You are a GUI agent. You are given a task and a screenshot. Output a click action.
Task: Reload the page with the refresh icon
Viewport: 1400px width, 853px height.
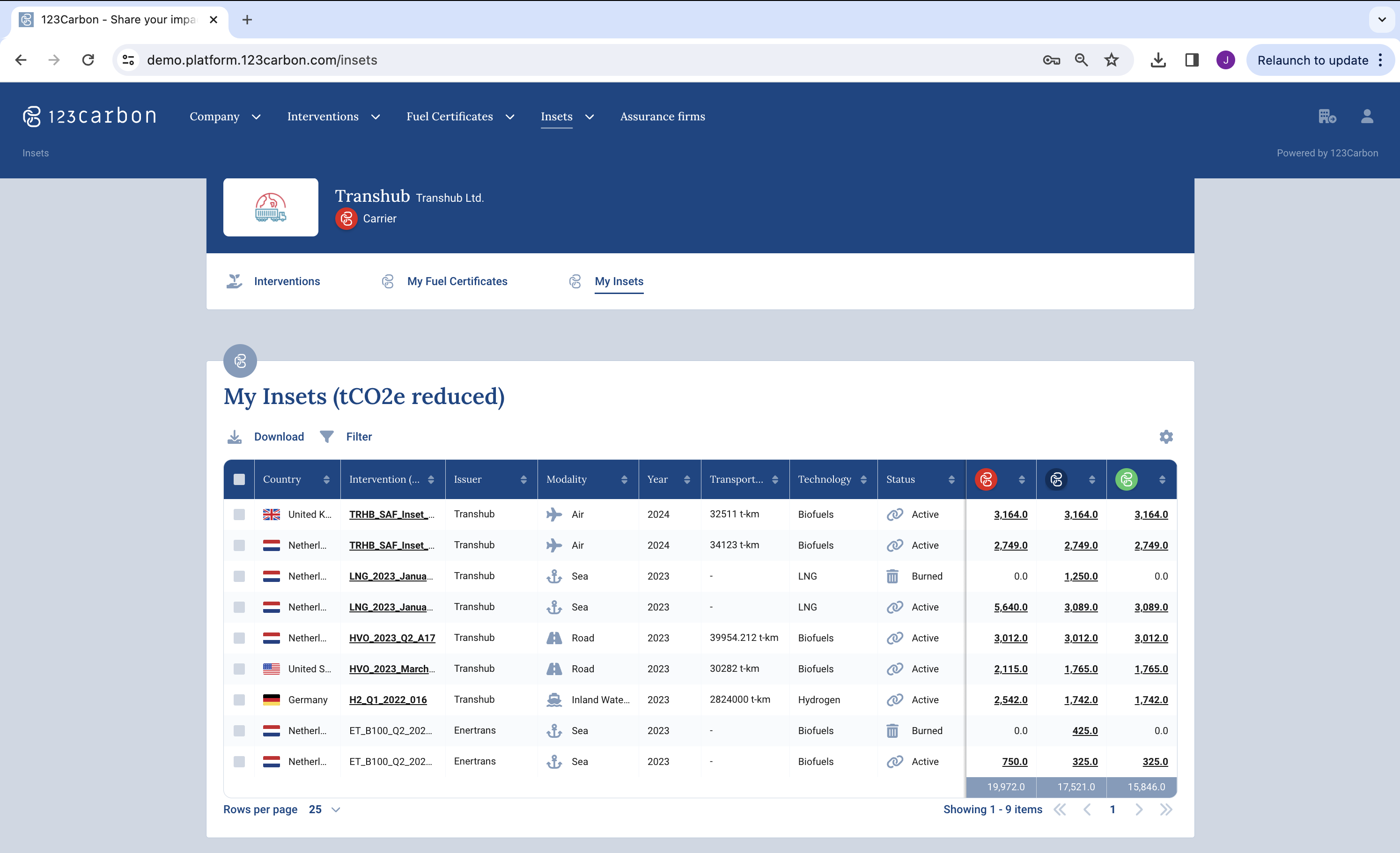pyautogui.click(x=88, y=59)
